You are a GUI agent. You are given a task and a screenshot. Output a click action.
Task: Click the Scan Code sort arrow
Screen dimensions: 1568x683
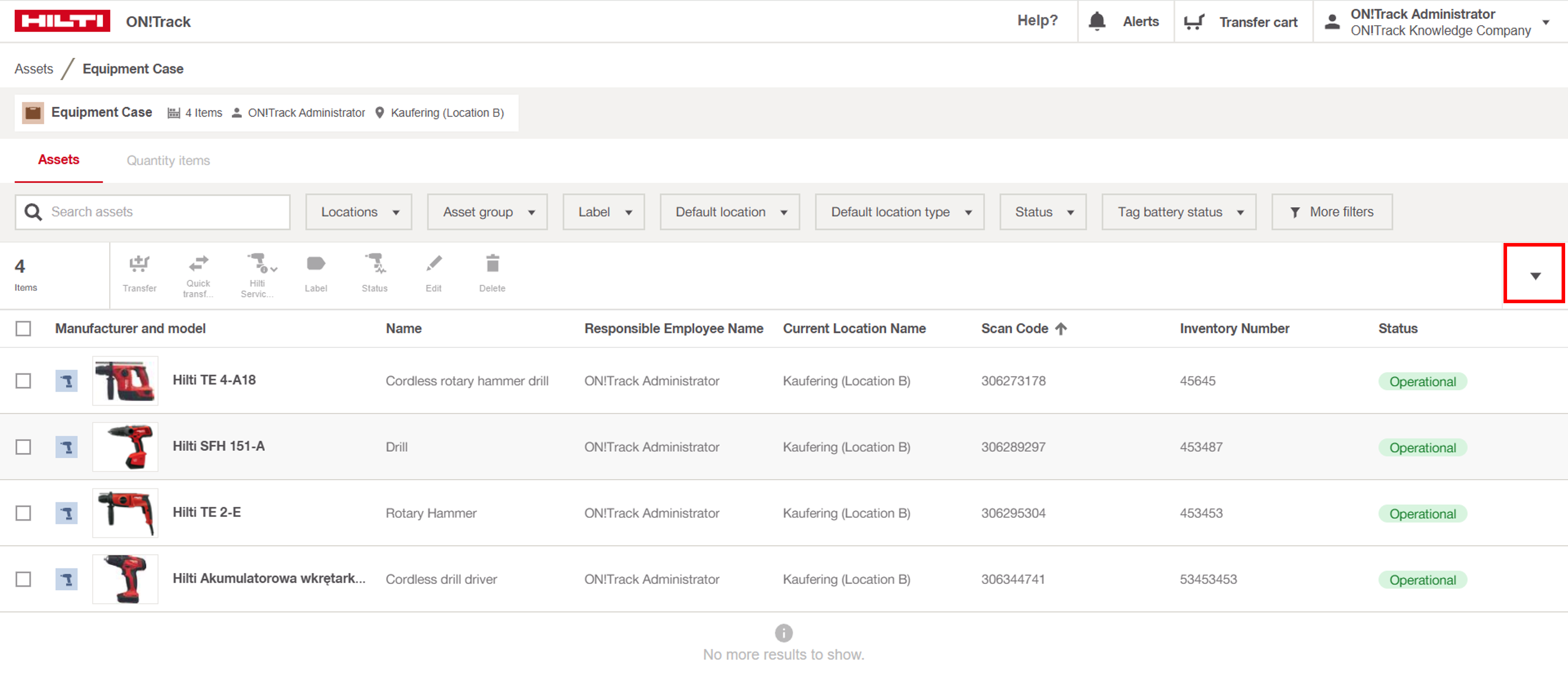coord(1061,329)
